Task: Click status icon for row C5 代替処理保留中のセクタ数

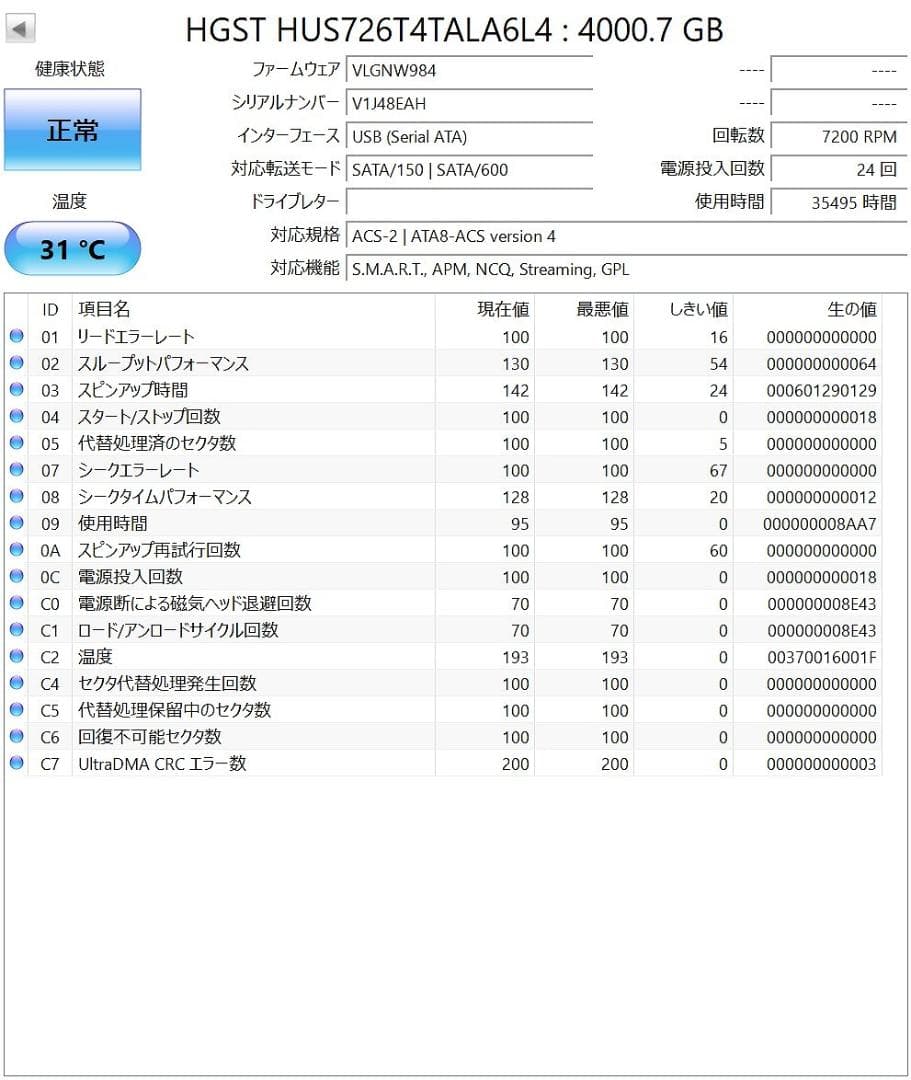Action: click(17, 710)
